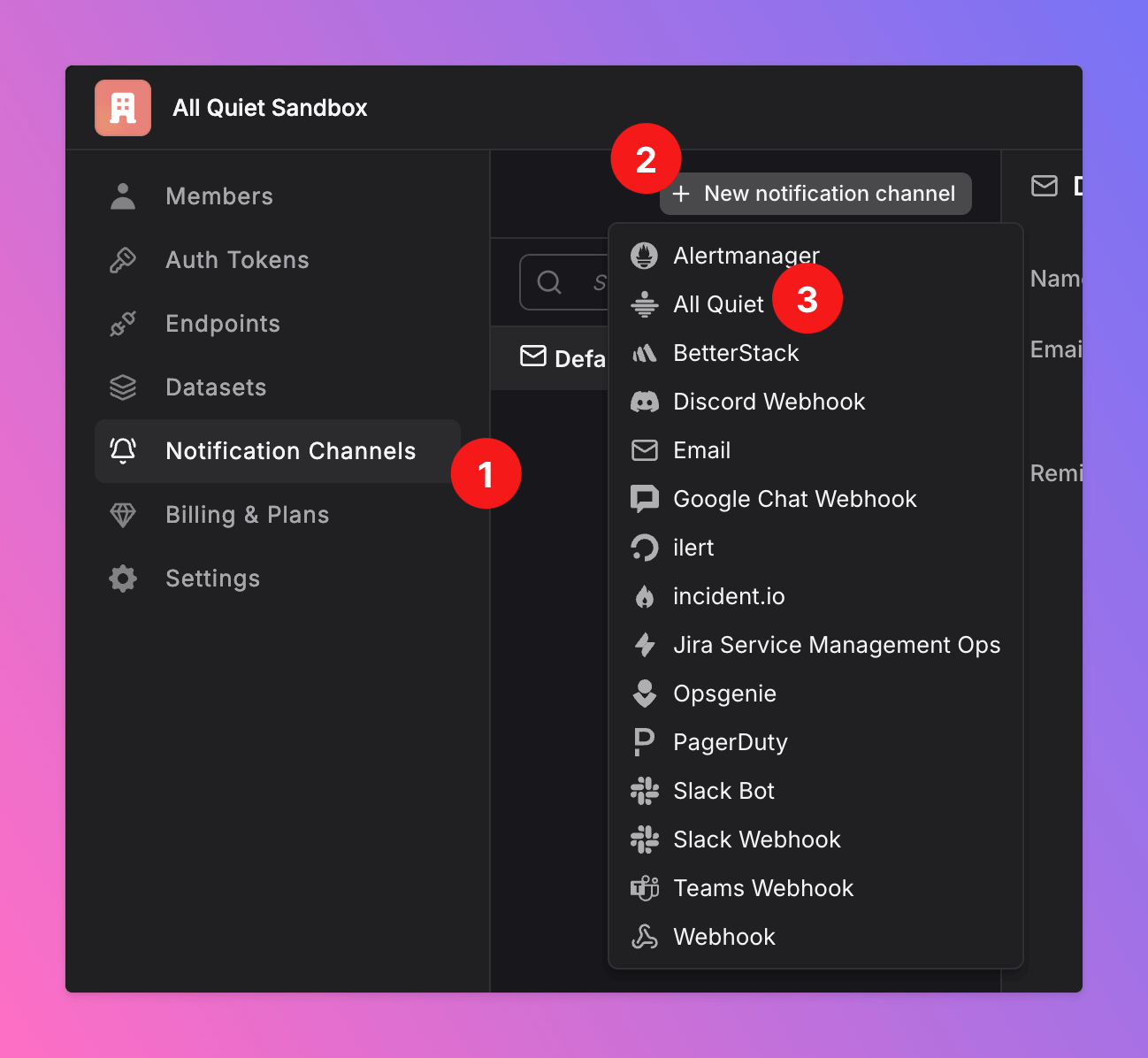Click the Endpoints plug icon

point(123,324)
